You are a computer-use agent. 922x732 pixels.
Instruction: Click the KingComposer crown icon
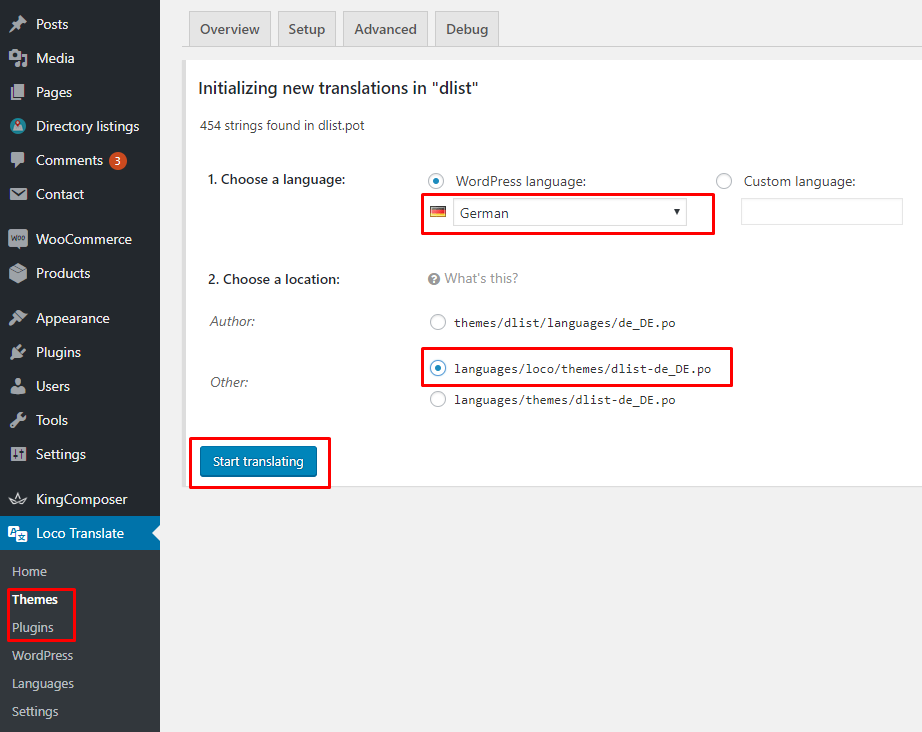[18, 499]
